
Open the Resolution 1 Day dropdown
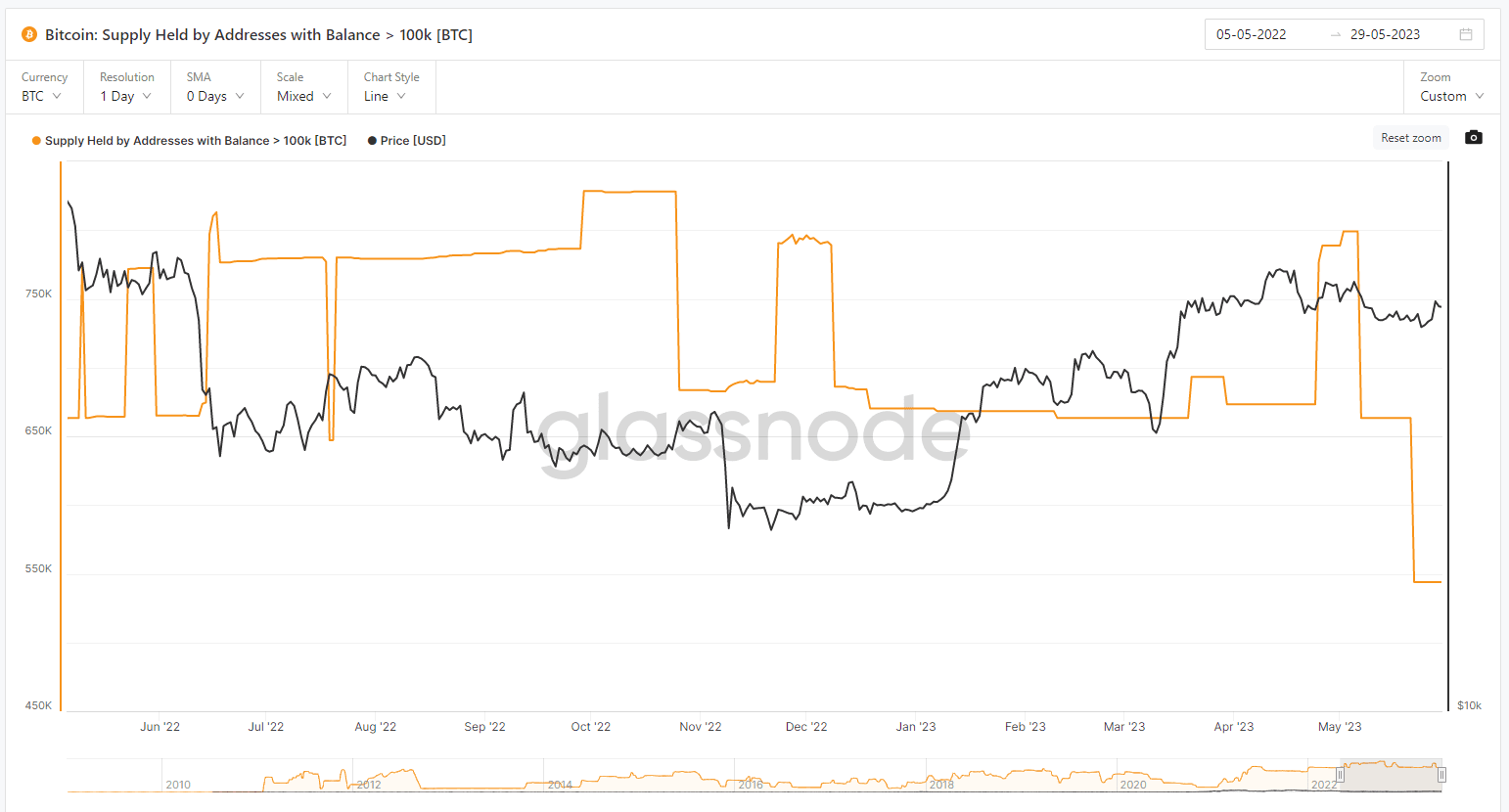tap(127, 87)
